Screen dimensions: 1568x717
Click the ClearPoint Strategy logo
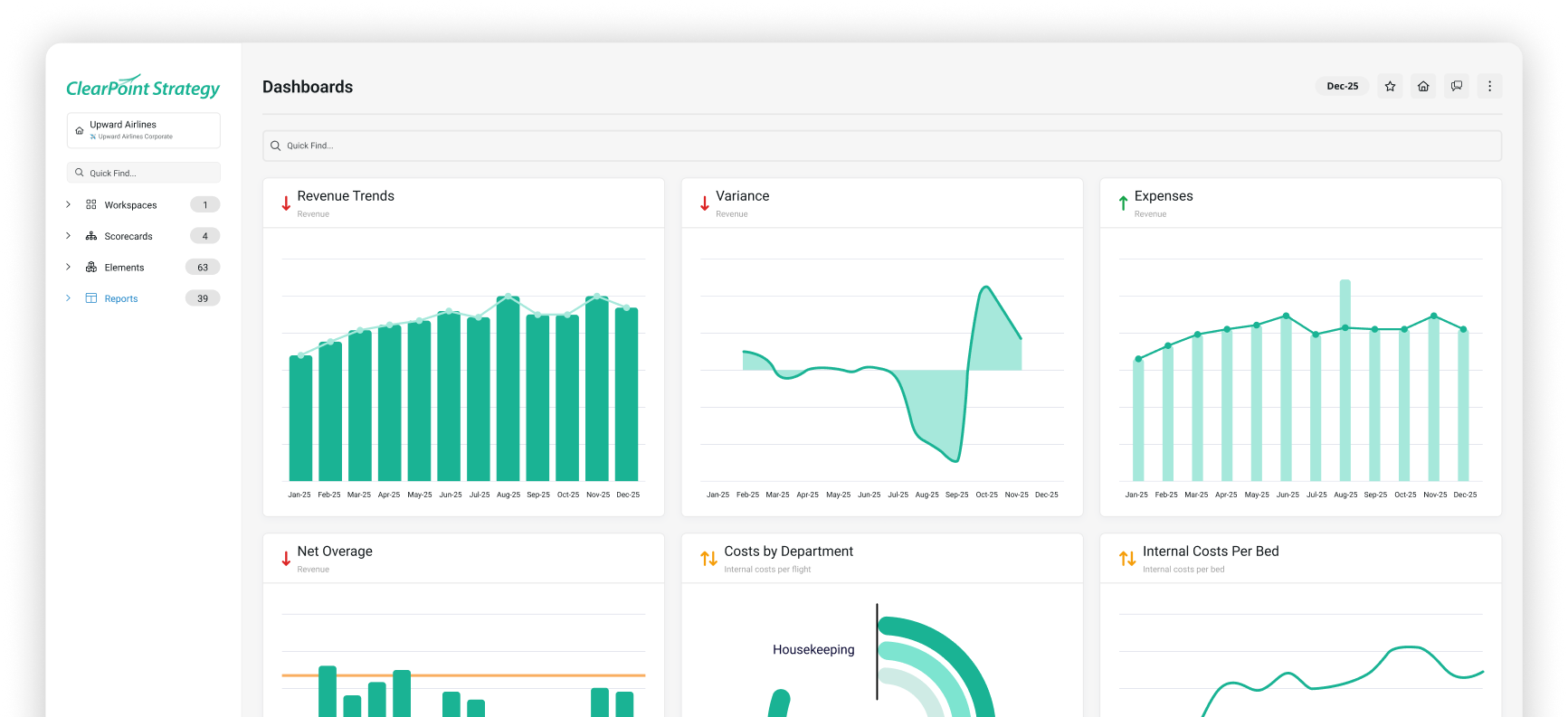[143, 87]
